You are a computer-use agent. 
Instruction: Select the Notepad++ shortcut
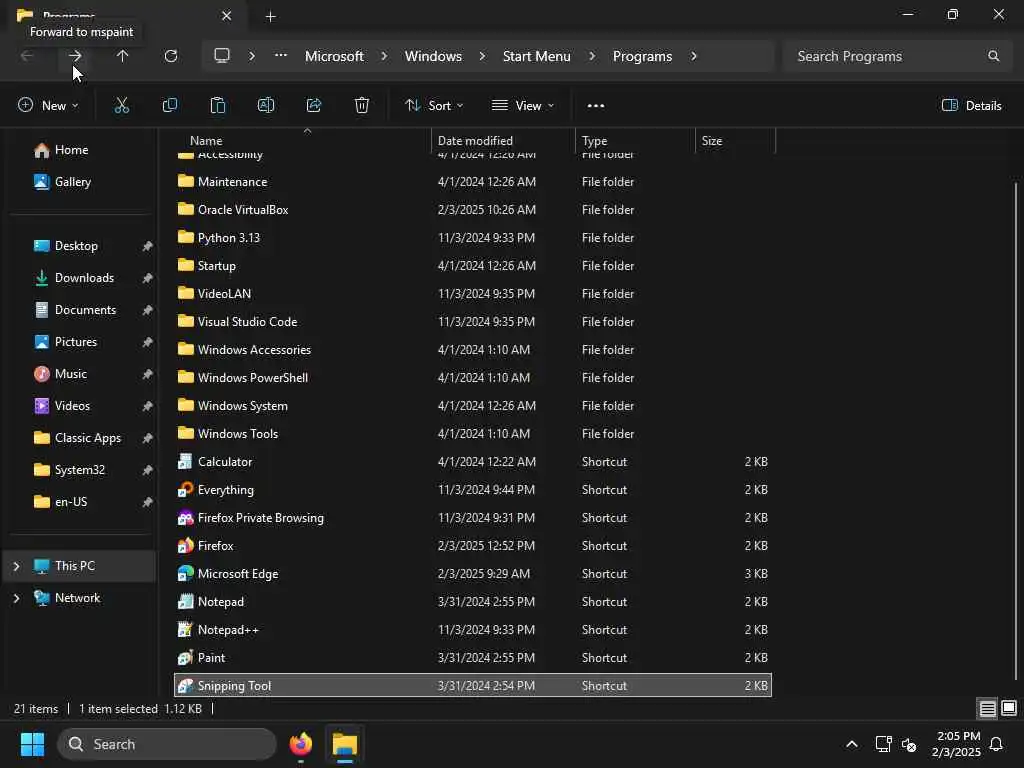tap(473, 630)
